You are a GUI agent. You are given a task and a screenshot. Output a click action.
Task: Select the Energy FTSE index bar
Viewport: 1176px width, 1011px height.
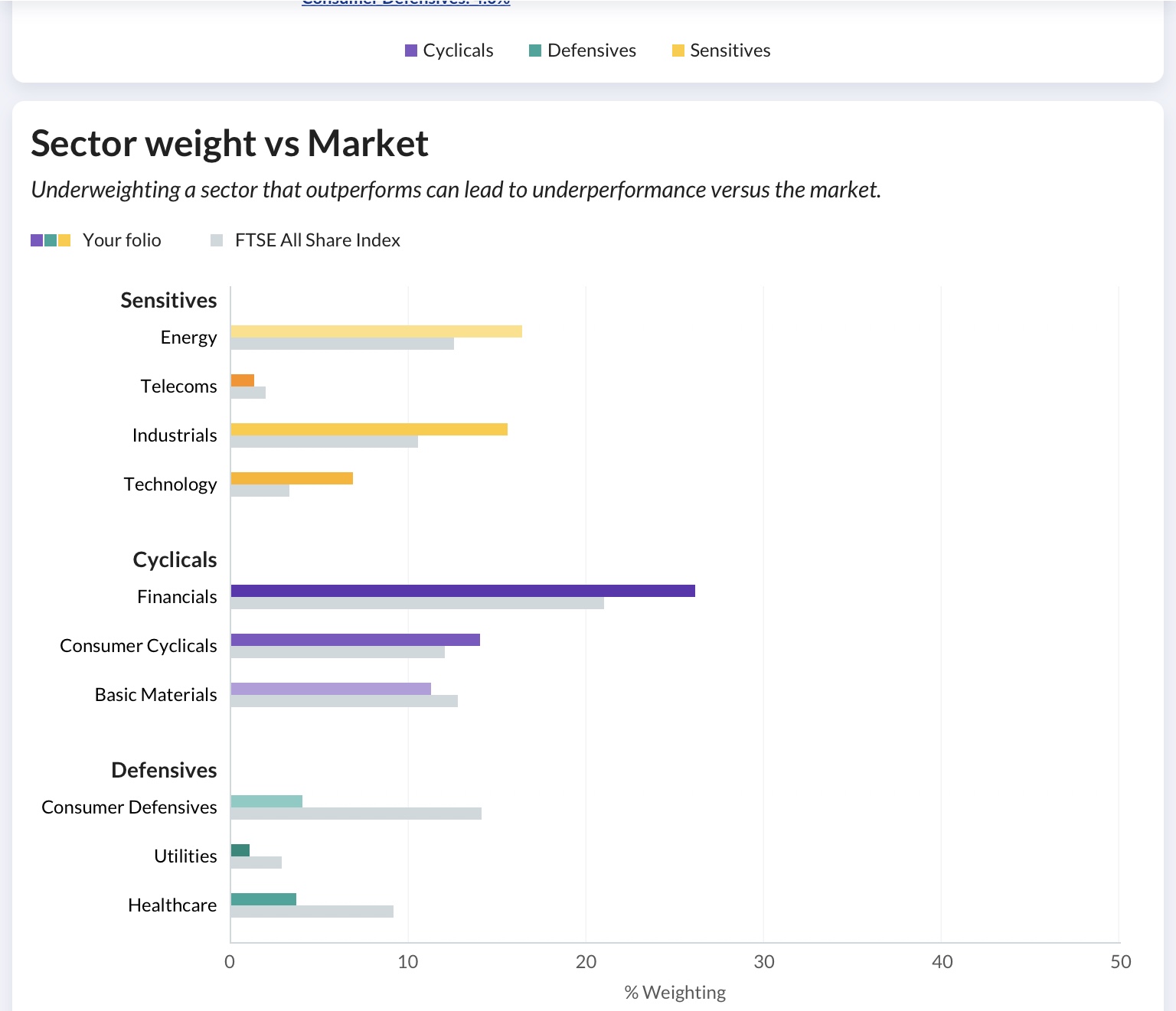[342, 344]
